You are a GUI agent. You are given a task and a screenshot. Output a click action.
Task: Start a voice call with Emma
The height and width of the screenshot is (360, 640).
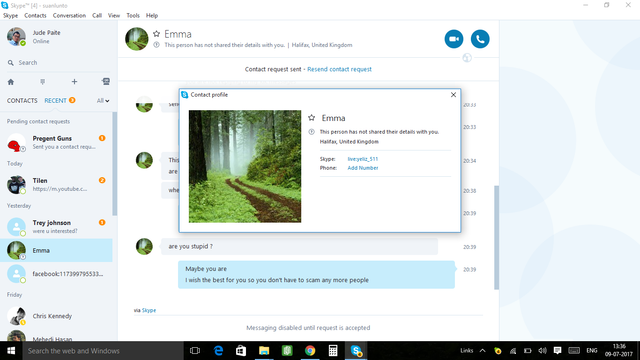[480, 39]
